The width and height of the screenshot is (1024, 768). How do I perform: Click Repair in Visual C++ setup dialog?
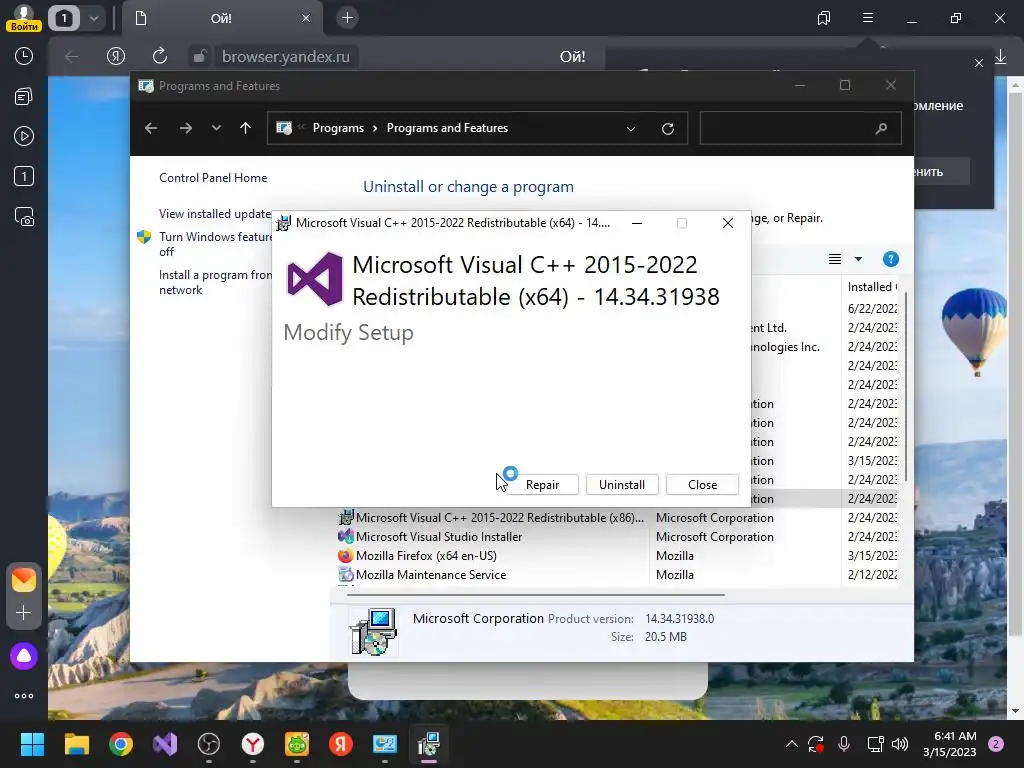pyautogui.click(x=542, y=485)
